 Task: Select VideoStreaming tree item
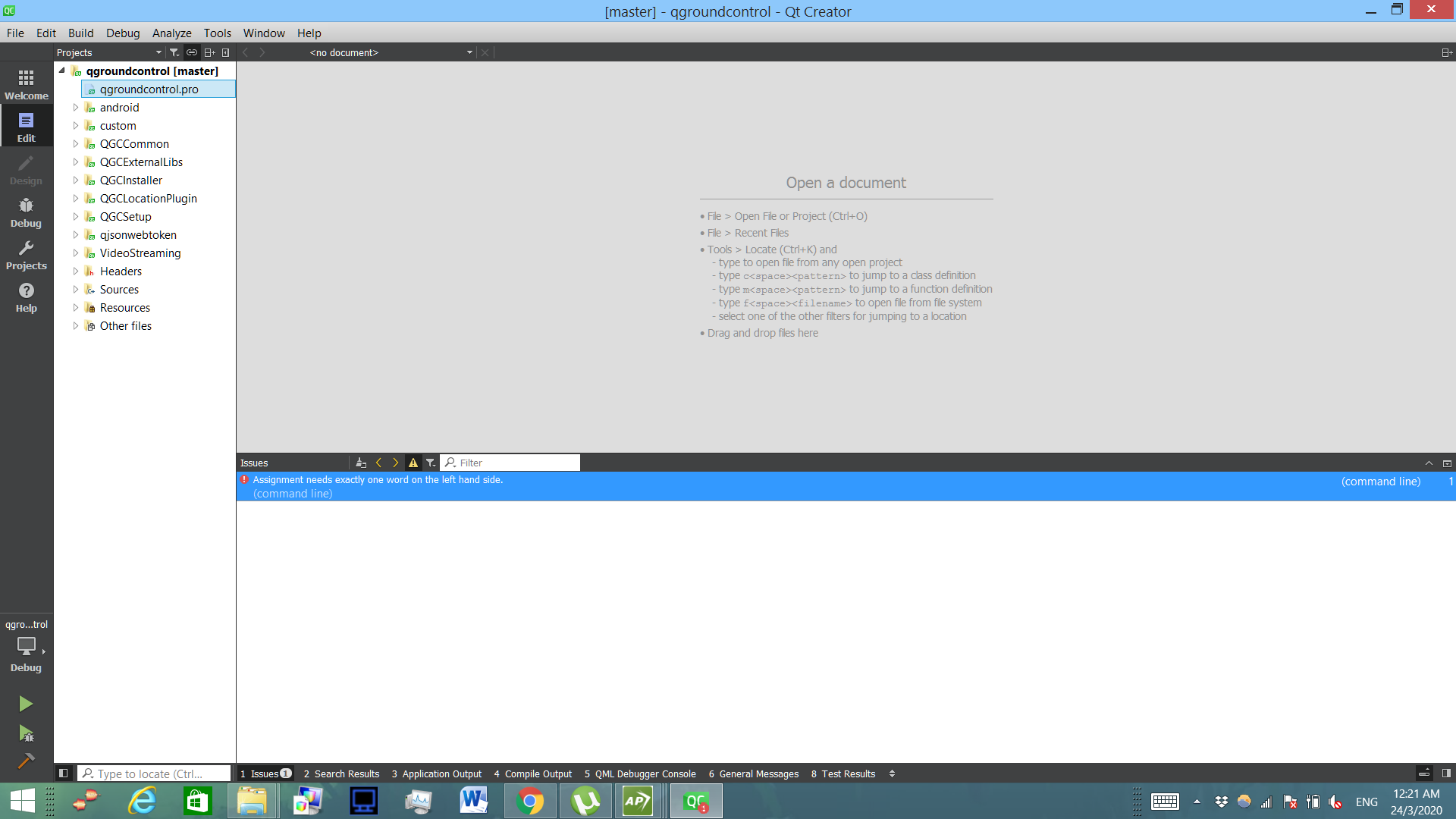coord(140,253)
